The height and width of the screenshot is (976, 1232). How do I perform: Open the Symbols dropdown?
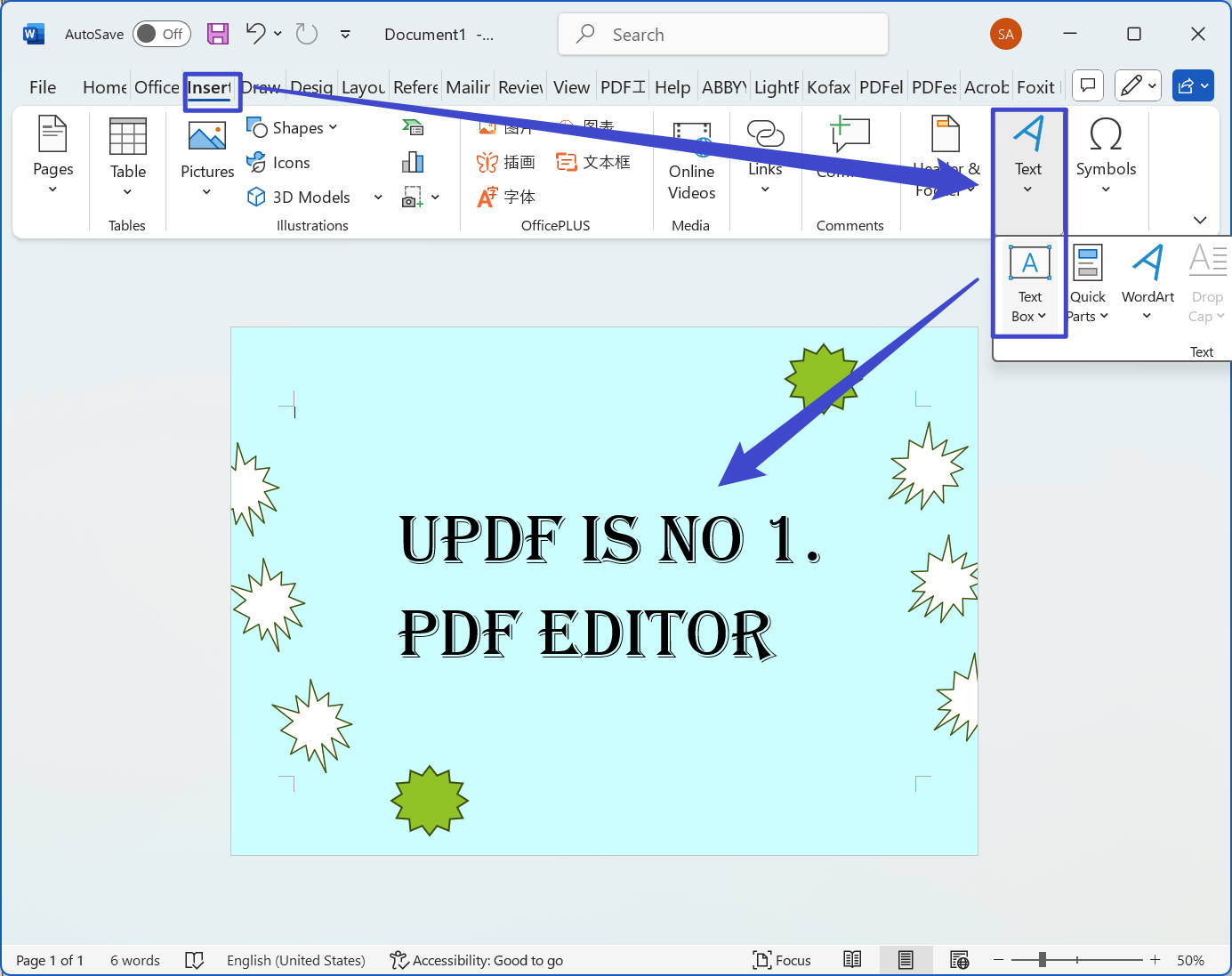pos(1106,157)
